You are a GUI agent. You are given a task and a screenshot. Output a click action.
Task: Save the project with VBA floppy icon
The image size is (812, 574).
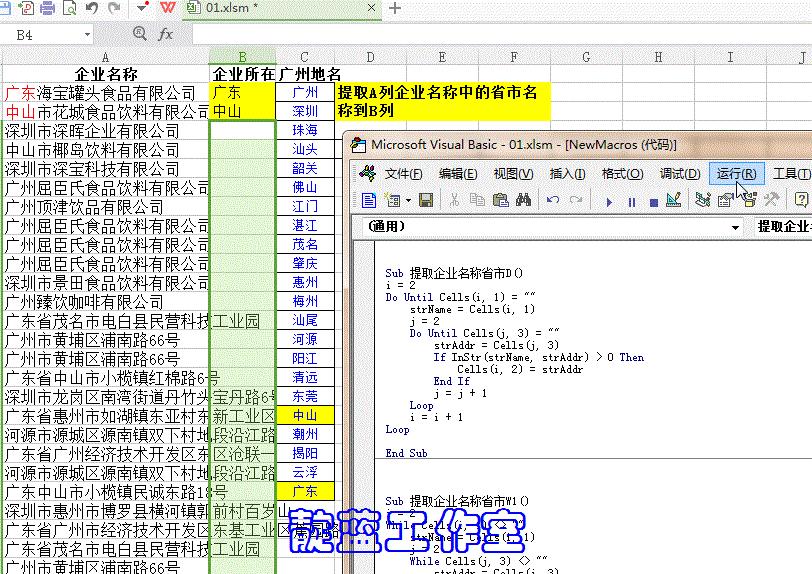426,200
